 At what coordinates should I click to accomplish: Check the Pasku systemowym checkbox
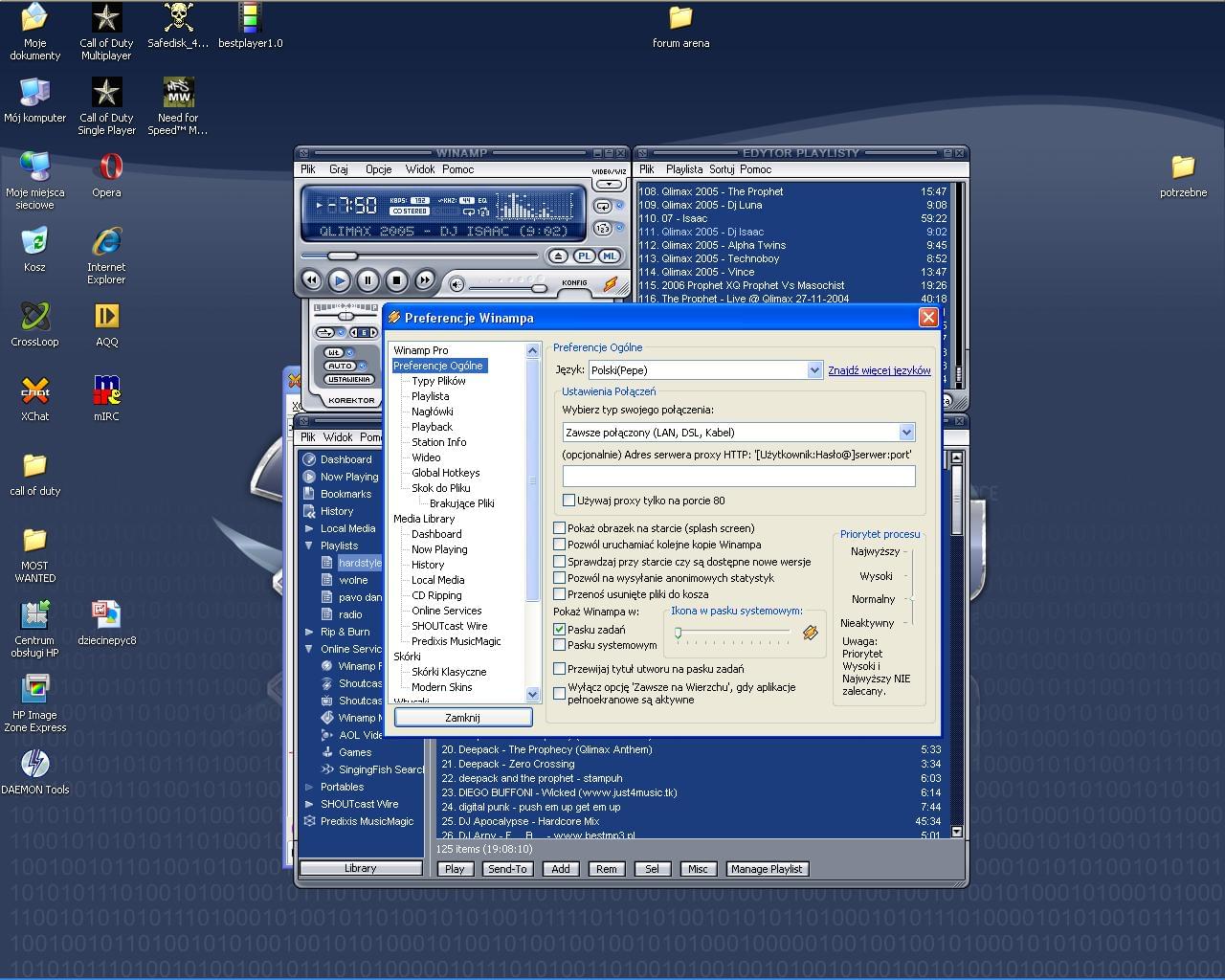(560, 645)
